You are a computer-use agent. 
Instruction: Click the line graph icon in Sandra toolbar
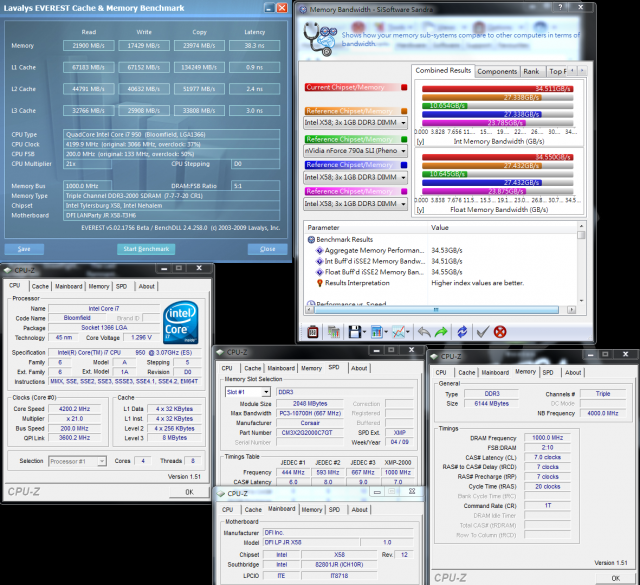[398, 332]
